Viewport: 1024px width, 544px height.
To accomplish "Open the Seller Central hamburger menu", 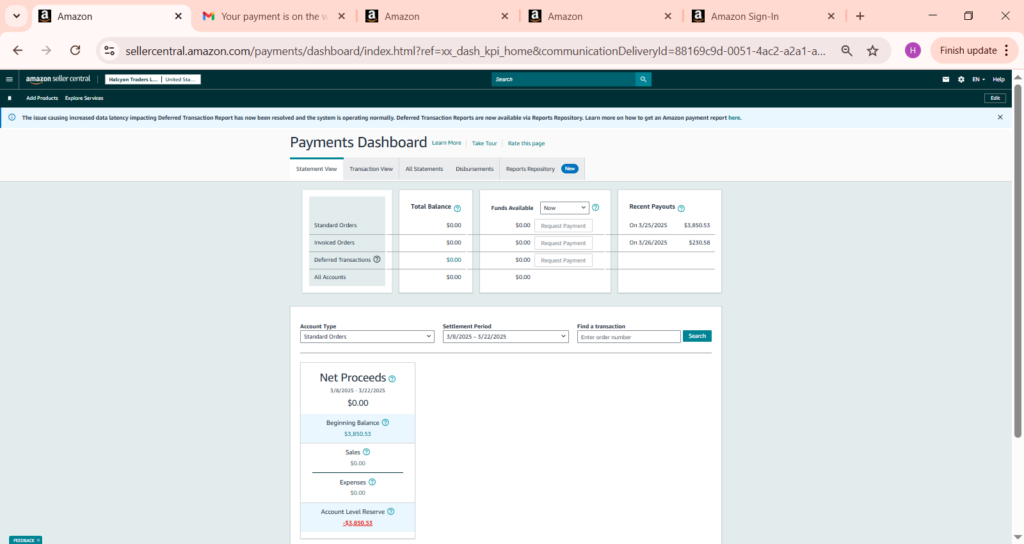I will point(9,79).
